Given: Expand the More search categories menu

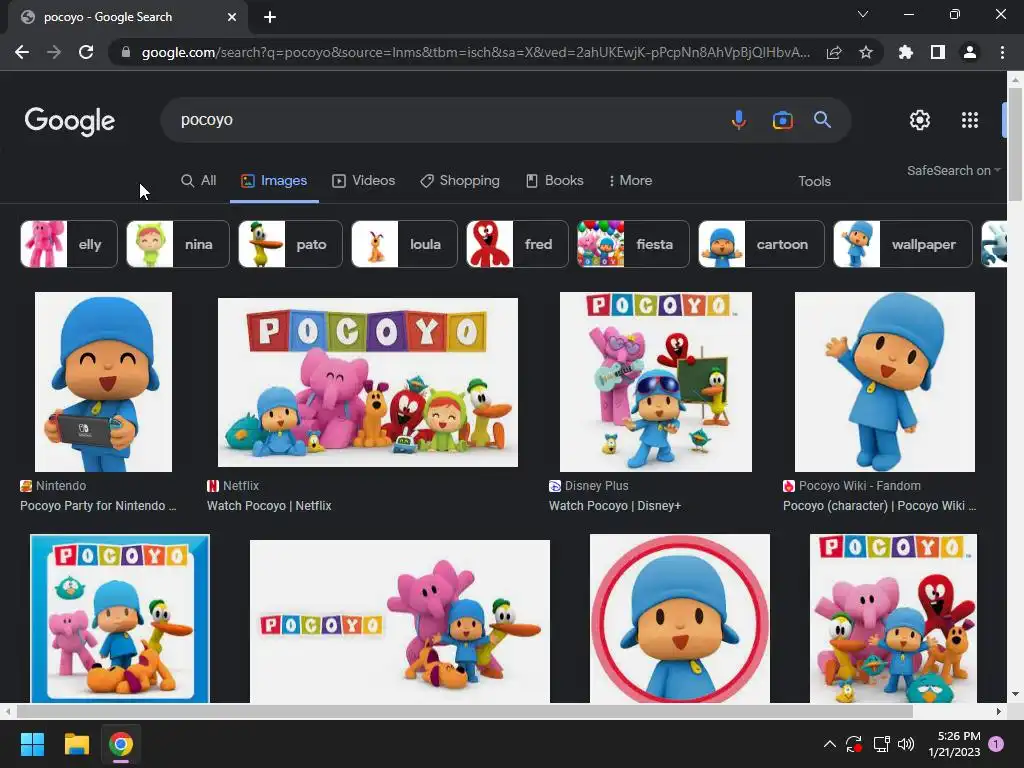Looking at the screenshot, I should [x=630, y=181].
